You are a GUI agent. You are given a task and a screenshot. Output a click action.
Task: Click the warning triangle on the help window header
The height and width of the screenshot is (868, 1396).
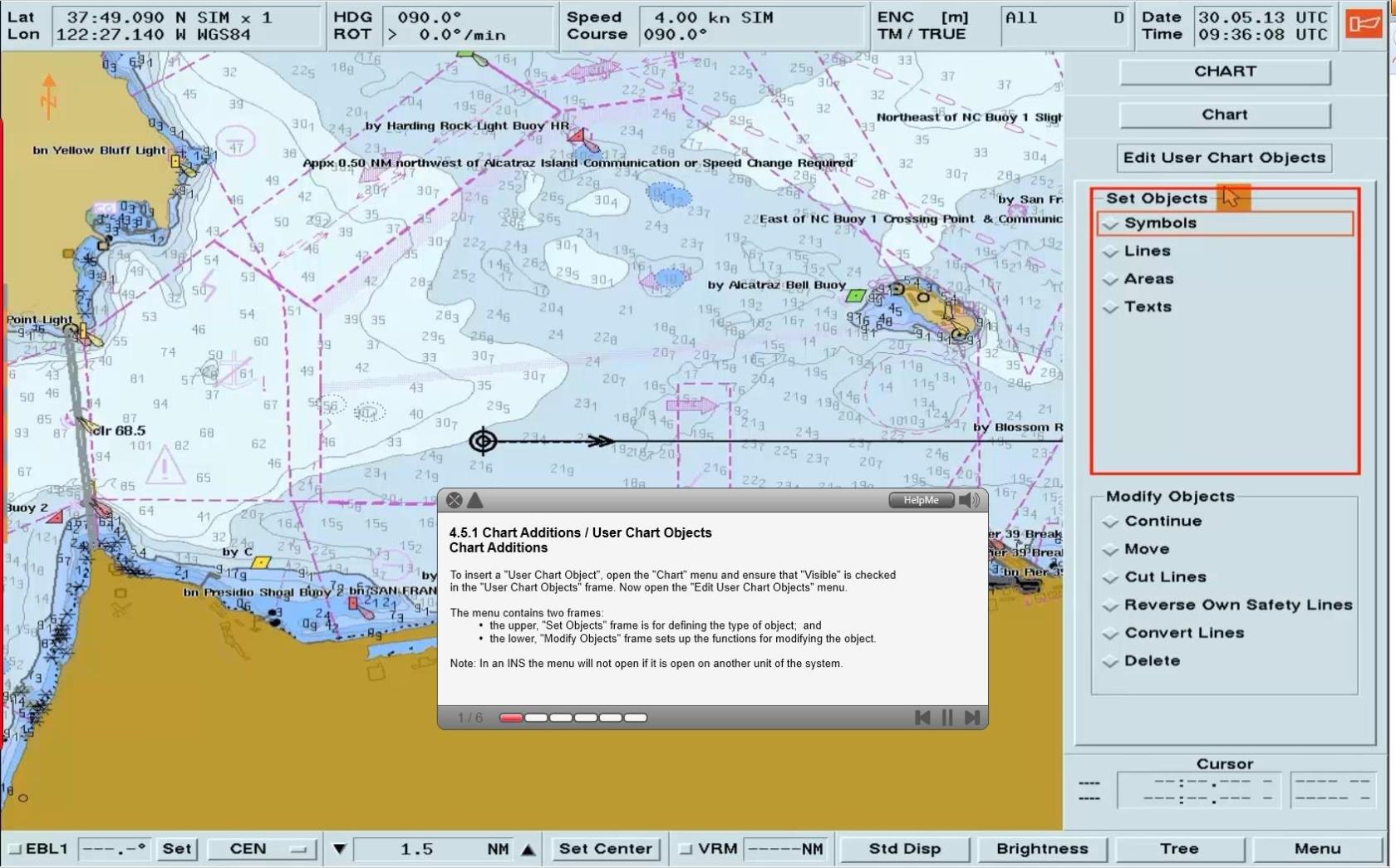474,500
